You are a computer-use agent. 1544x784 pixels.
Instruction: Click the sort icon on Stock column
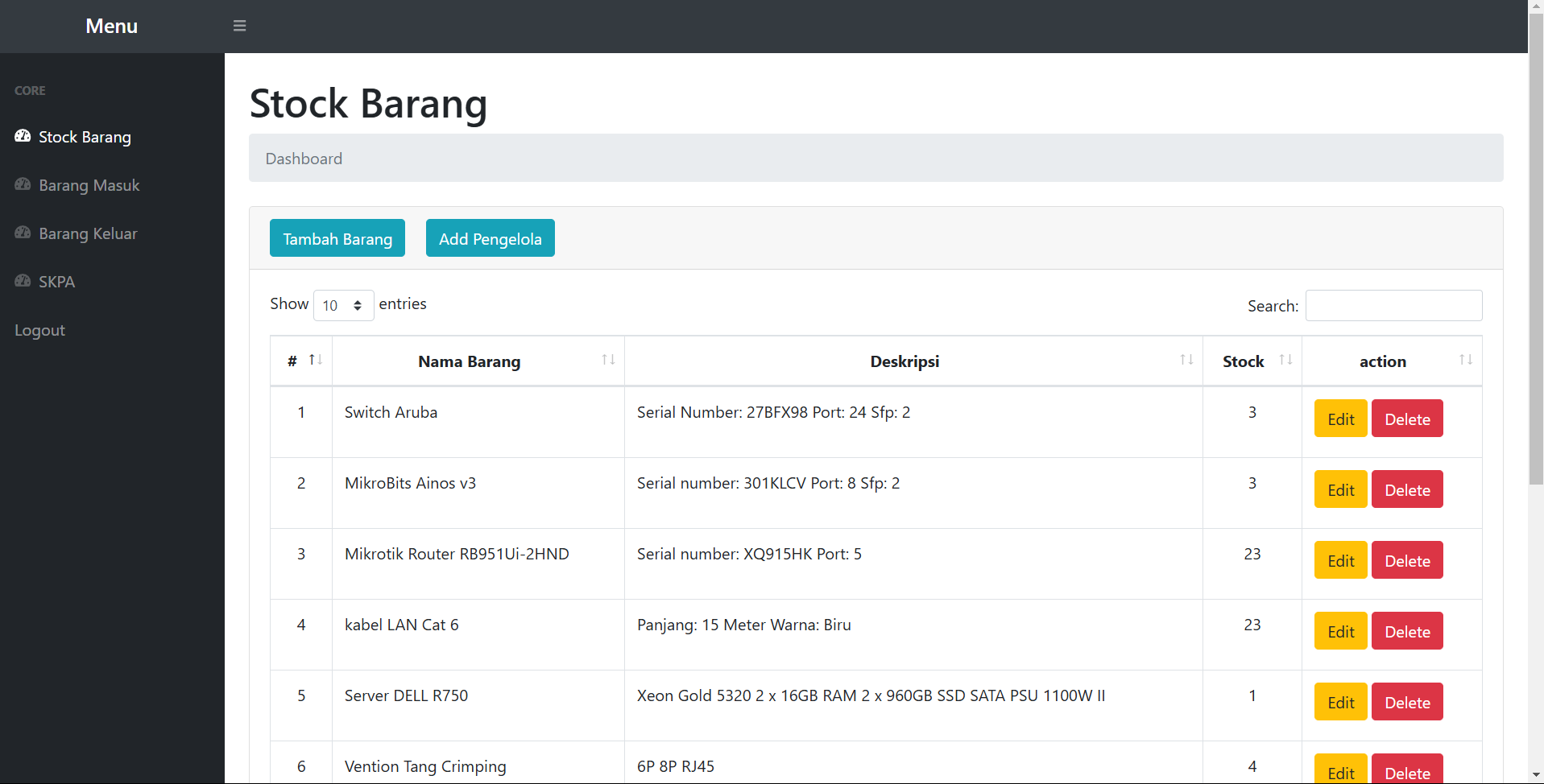(1285, 360)
